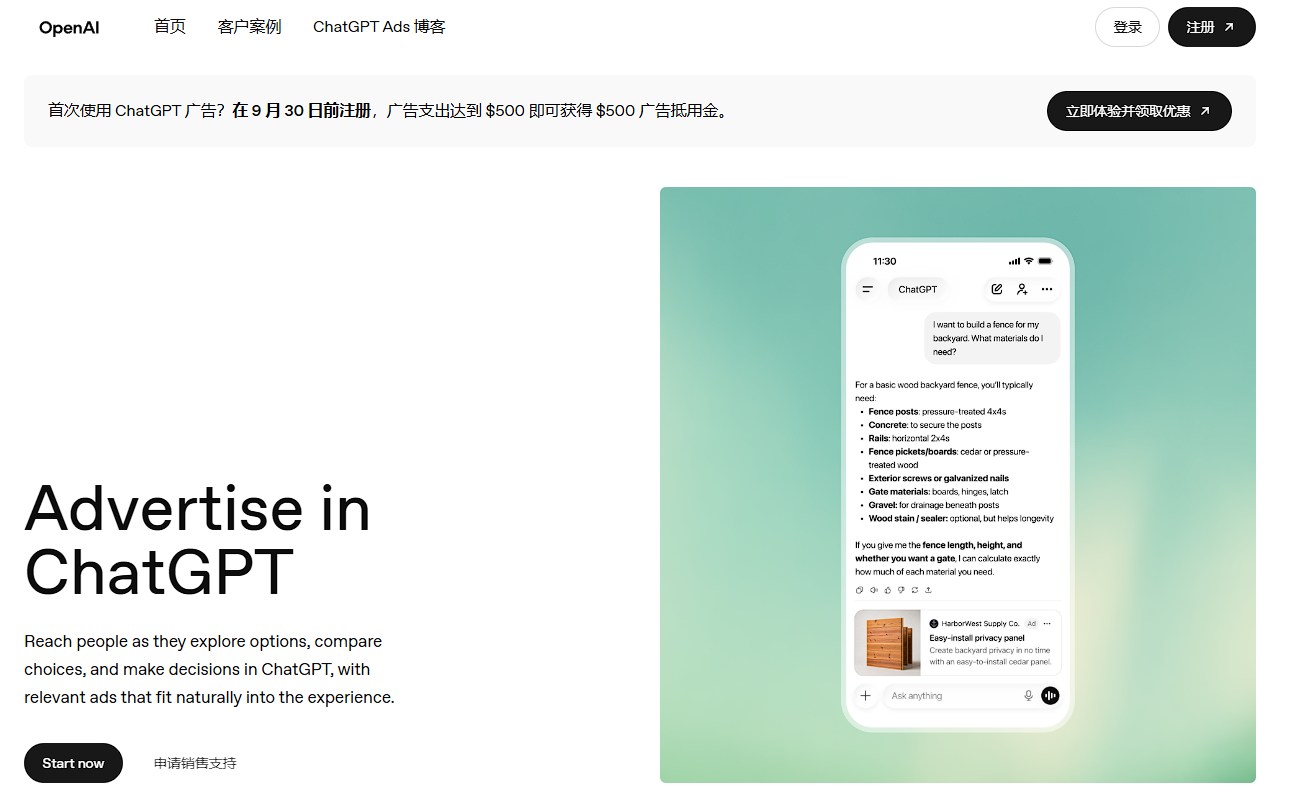
Task: Click the Ad label badge
Action: pos(1031,623)
